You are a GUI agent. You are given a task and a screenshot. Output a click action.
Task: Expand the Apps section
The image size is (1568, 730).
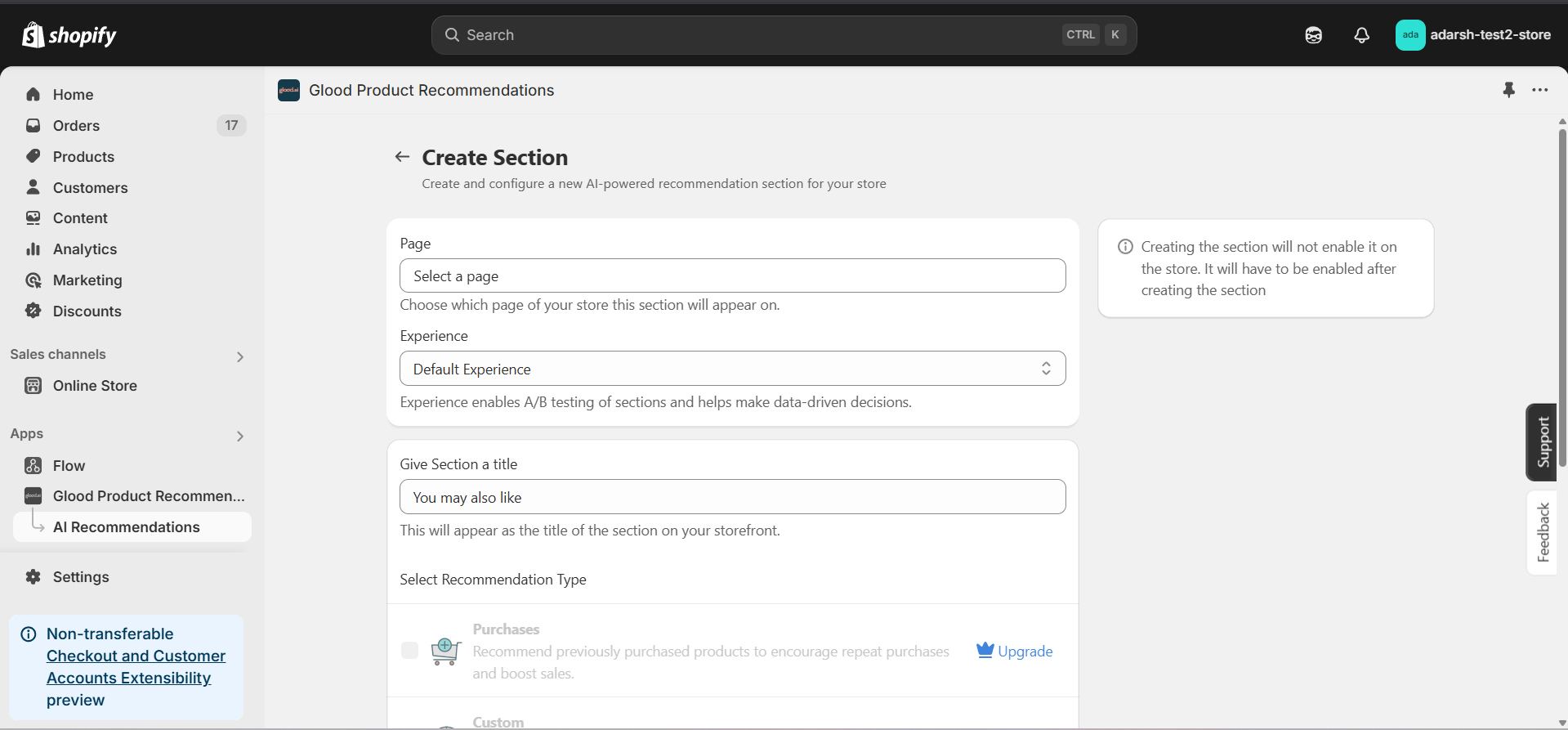239,436
